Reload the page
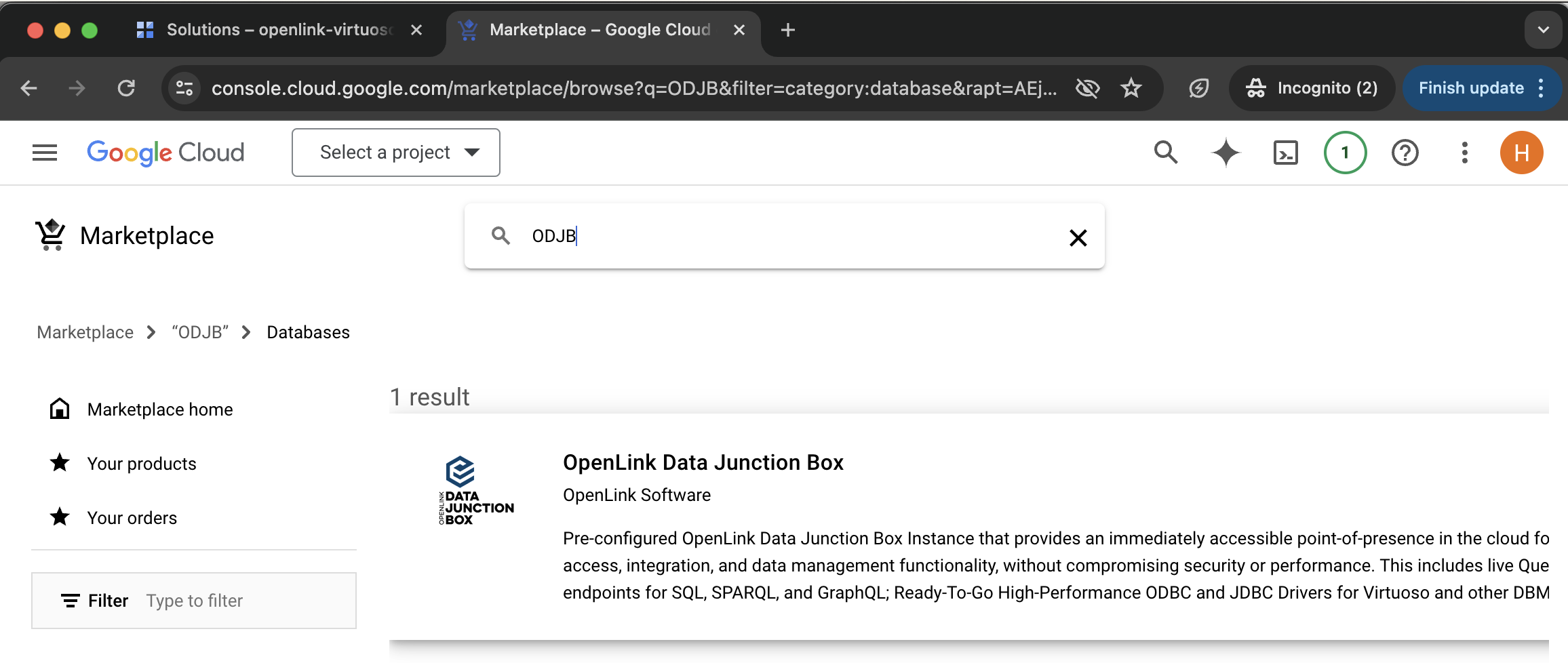 tap(126, 88)
